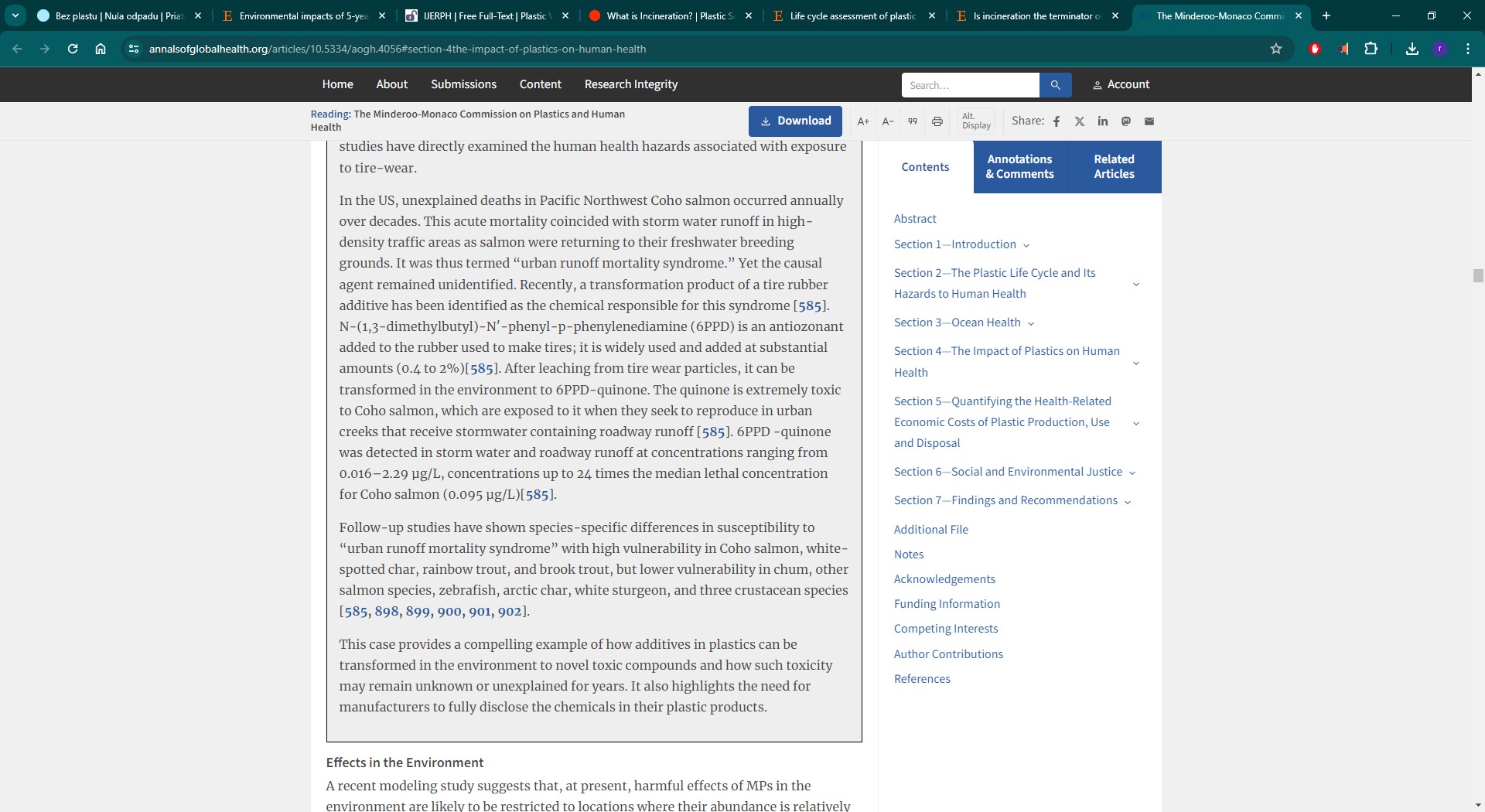
Task: Close the 'Bez plastu' tab
Action: pos(198,15)
